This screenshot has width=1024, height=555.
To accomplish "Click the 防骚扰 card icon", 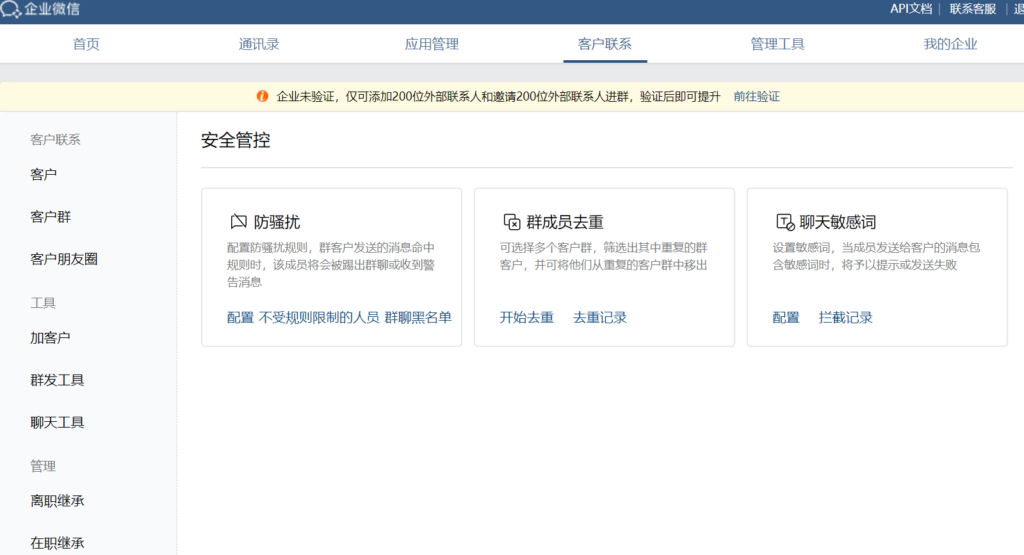I will click(238, 222).
